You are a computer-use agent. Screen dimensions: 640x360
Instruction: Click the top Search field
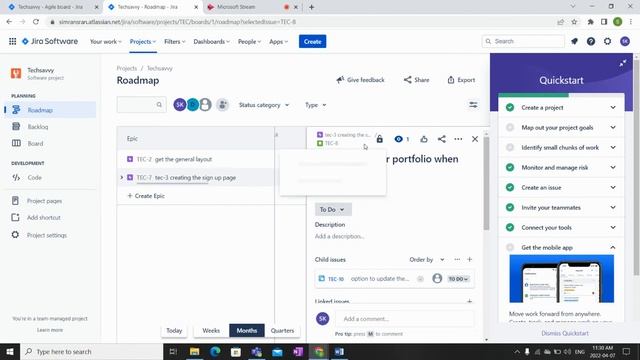click(523, 41)
